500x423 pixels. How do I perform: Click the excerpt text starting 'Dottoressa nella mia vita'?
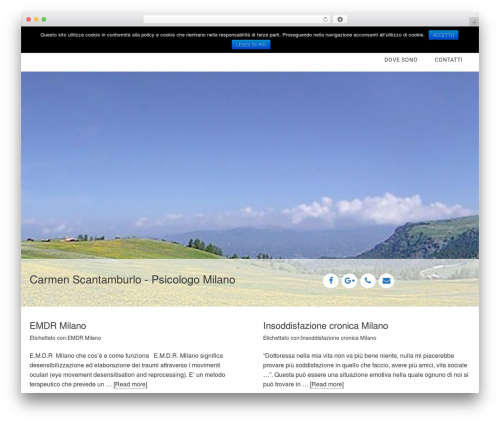point(365,370)
